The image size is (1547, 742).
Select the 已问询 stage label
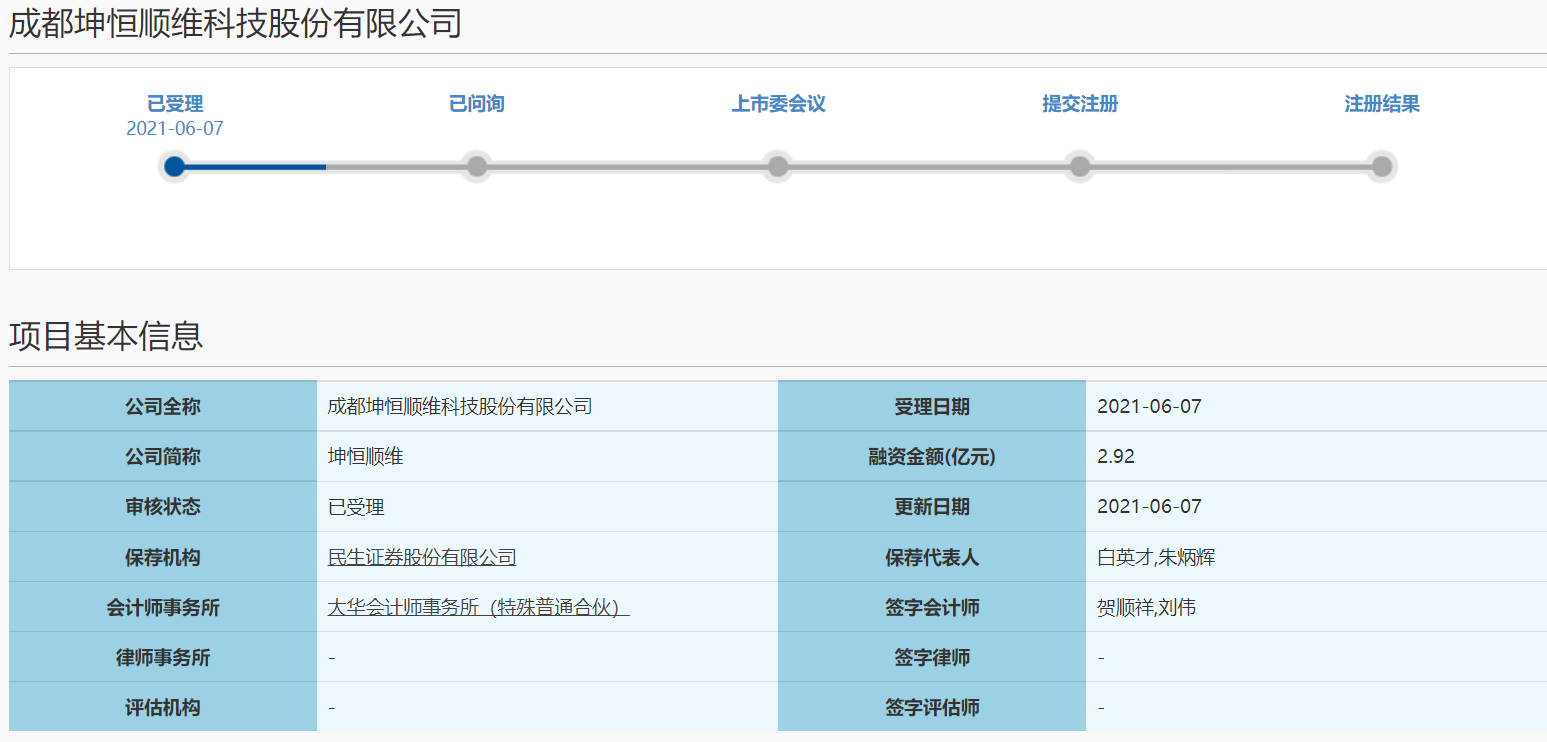477,103
